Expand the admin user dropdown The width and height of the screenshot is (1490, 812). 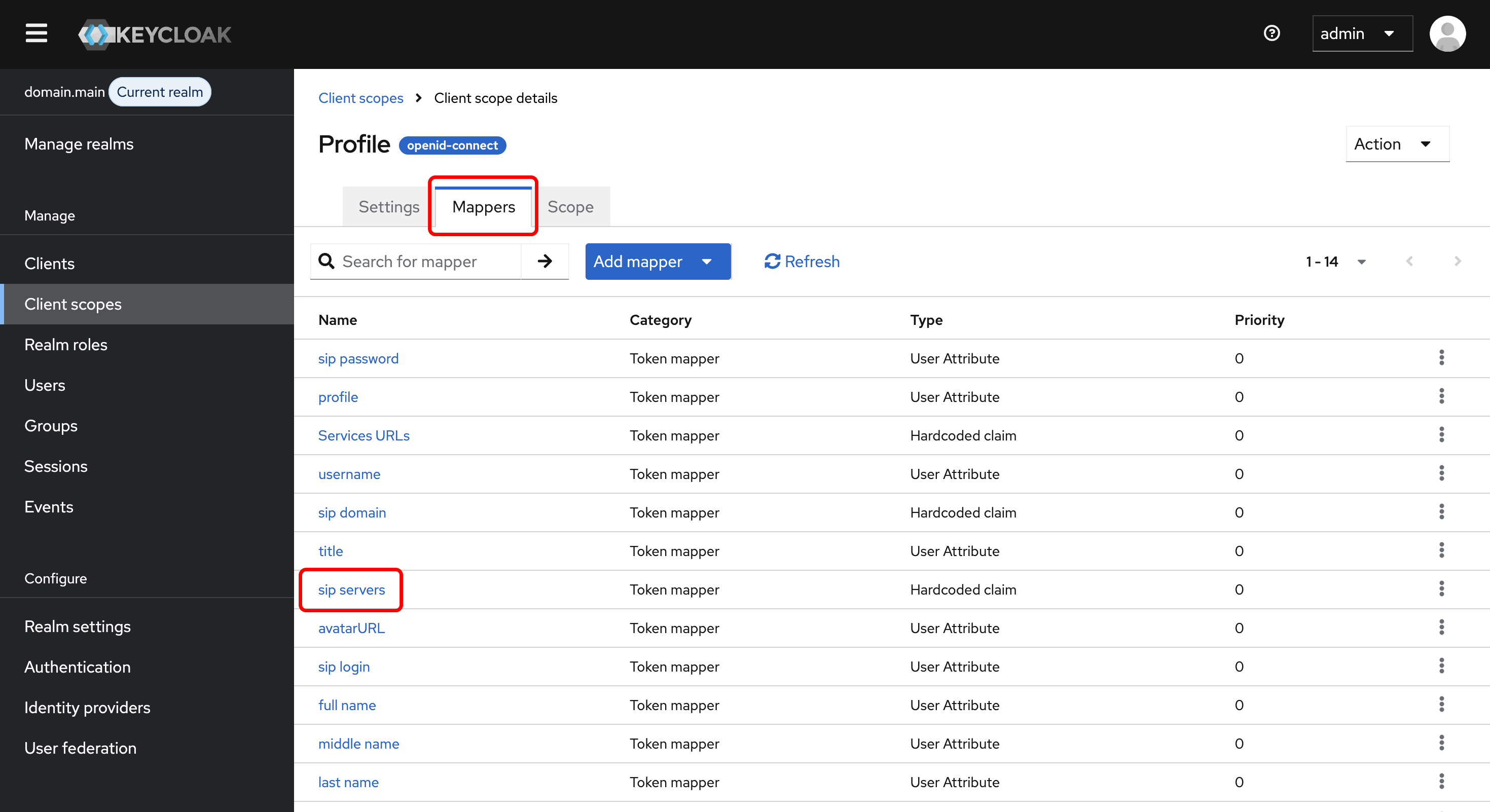[1362, 33]
